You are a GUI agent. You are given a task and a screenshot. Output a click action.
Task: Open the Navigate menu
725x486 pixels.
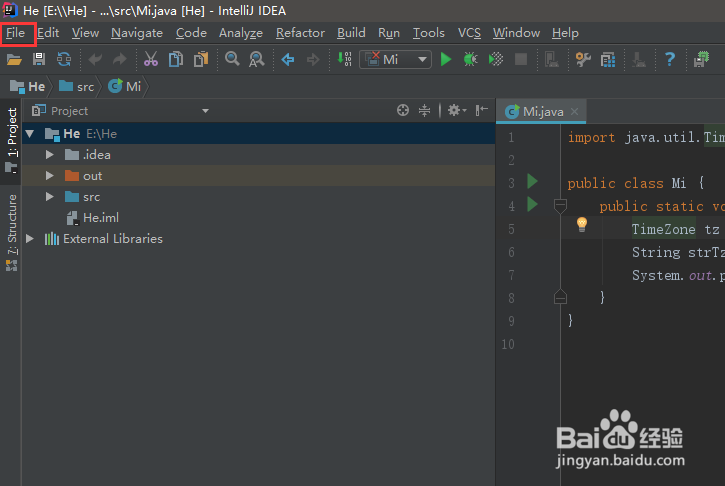137,33
